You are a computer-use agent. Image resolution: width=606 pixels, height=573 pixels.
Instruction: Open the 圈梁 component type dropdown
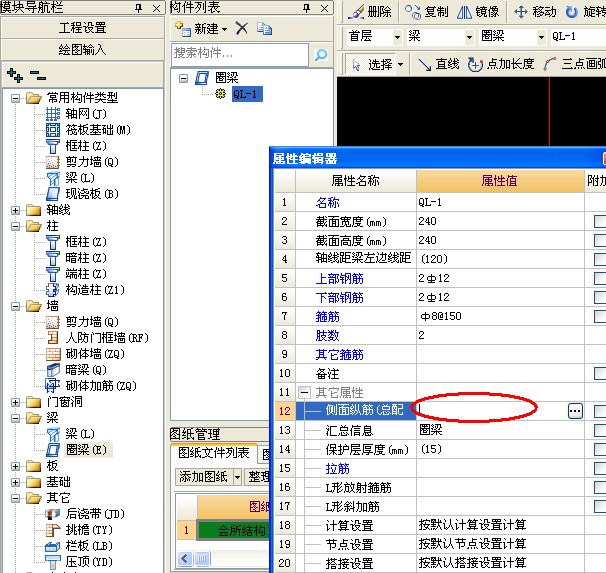[x=541, y=37]
